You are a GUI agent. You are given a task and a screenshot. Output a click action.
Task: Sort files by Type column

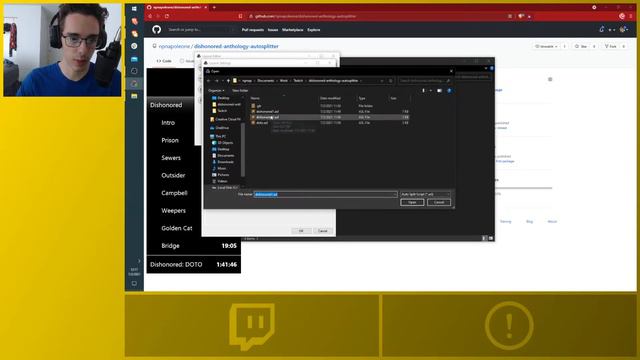click(362, 98)
